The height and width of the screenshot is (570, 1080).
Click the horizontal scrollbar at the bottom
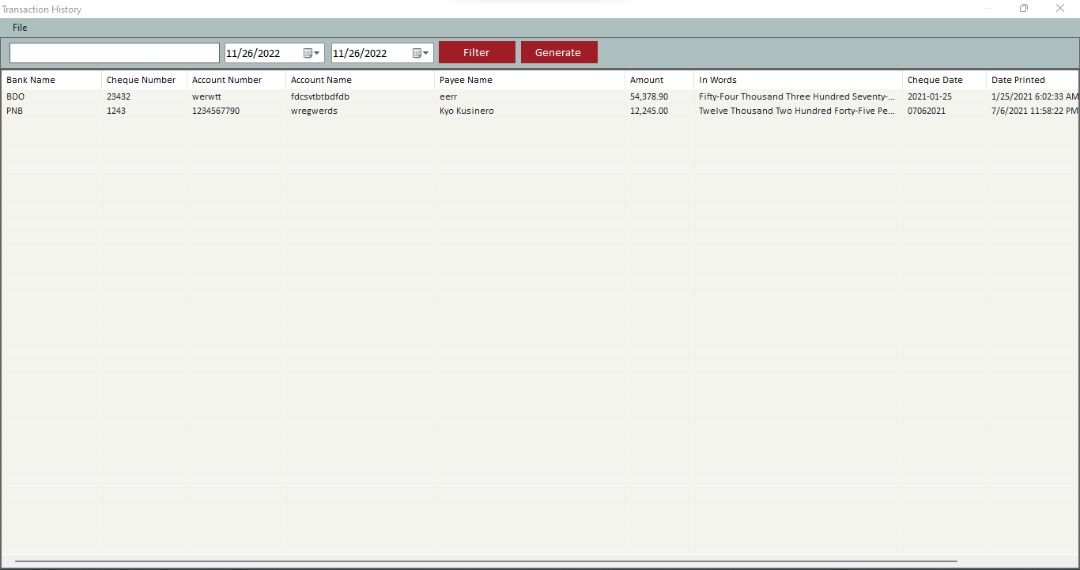pos(486,562)
